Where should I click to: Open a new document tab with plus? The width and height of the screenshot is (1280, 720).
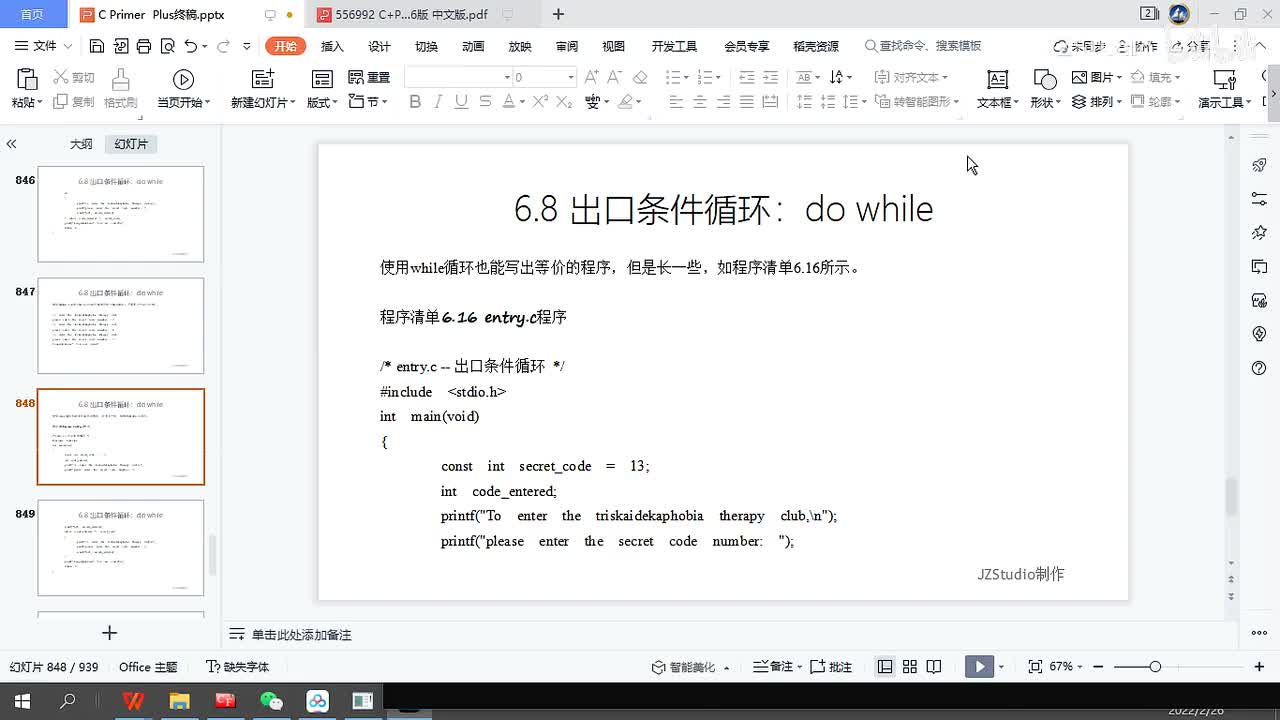coord(558,14)
